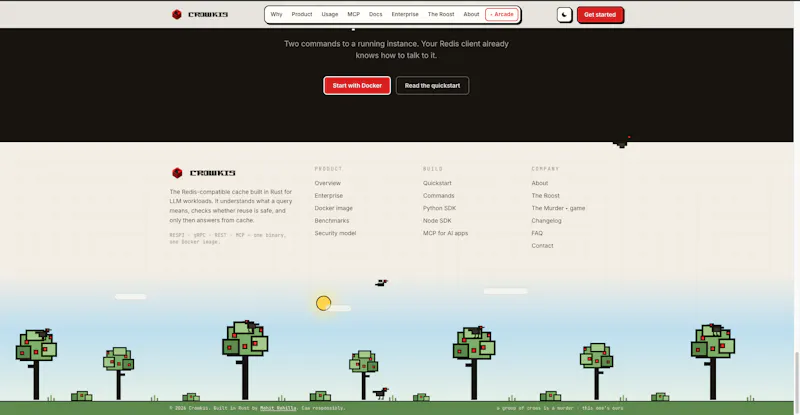The height and width of the screenshot is (415, 800).
Task: Click the Crowkis logo in the footer
Action: 203,173
